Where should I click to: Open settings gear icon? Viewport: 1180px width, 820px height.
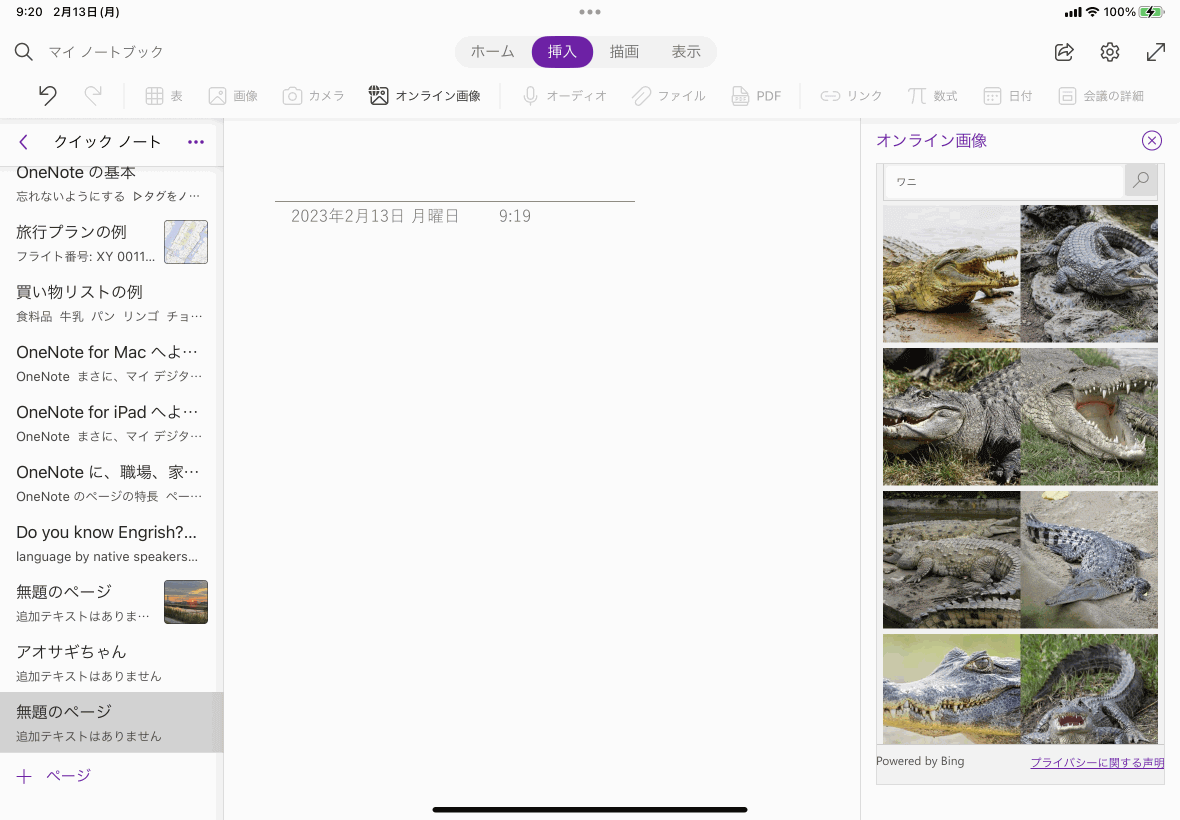pos(1110,52)
